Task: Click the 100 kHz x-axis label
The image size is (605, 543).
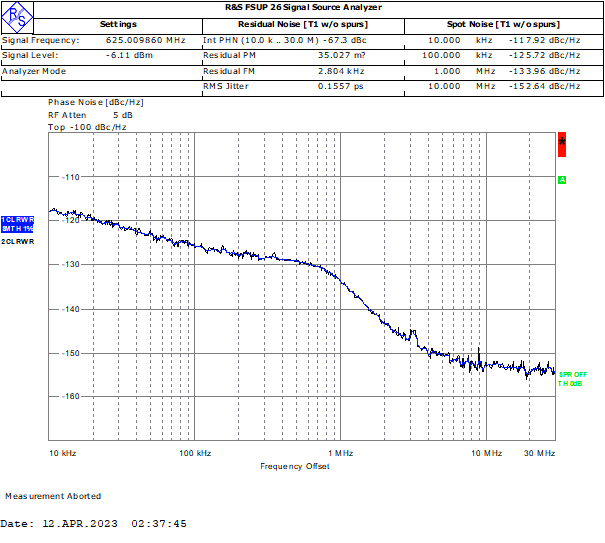Action: coord(195,453)
